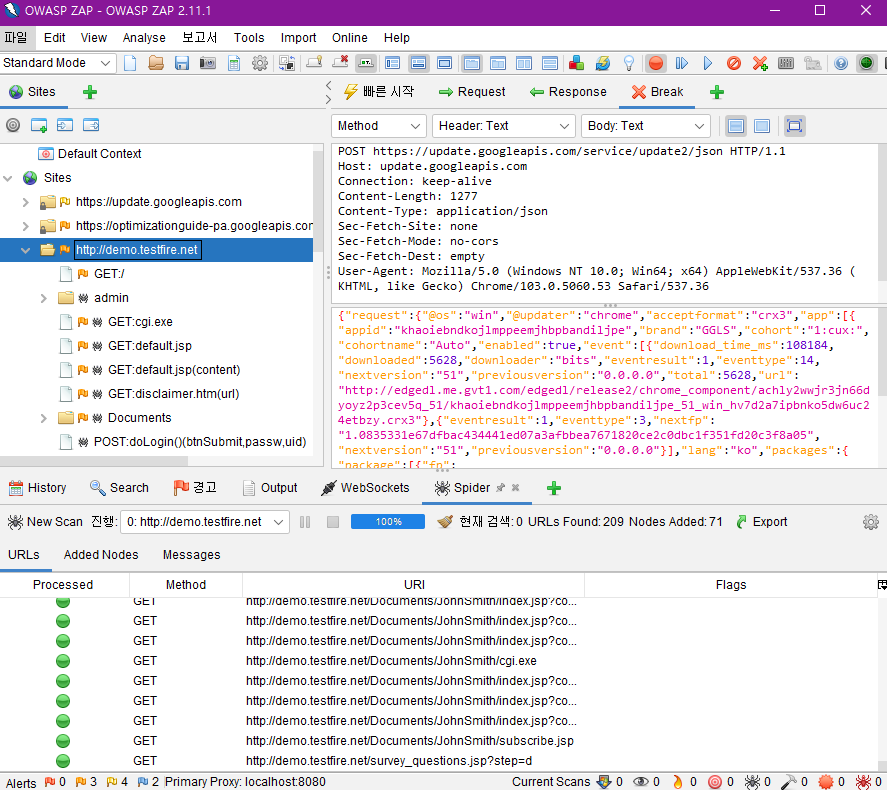Screen dimensions: 887x790
Task: Open the Header: Text dropdown
Action: coord(503,126)
